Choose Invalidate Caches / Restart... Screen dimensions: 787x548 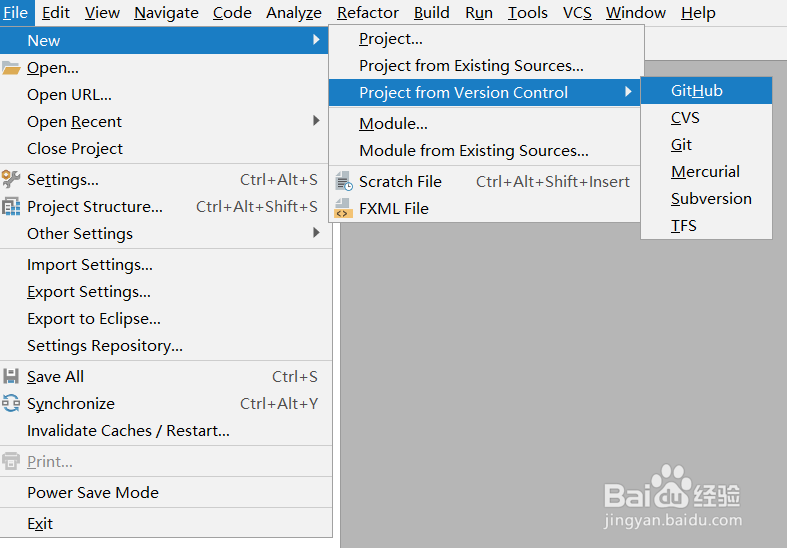tap(166, 431)
